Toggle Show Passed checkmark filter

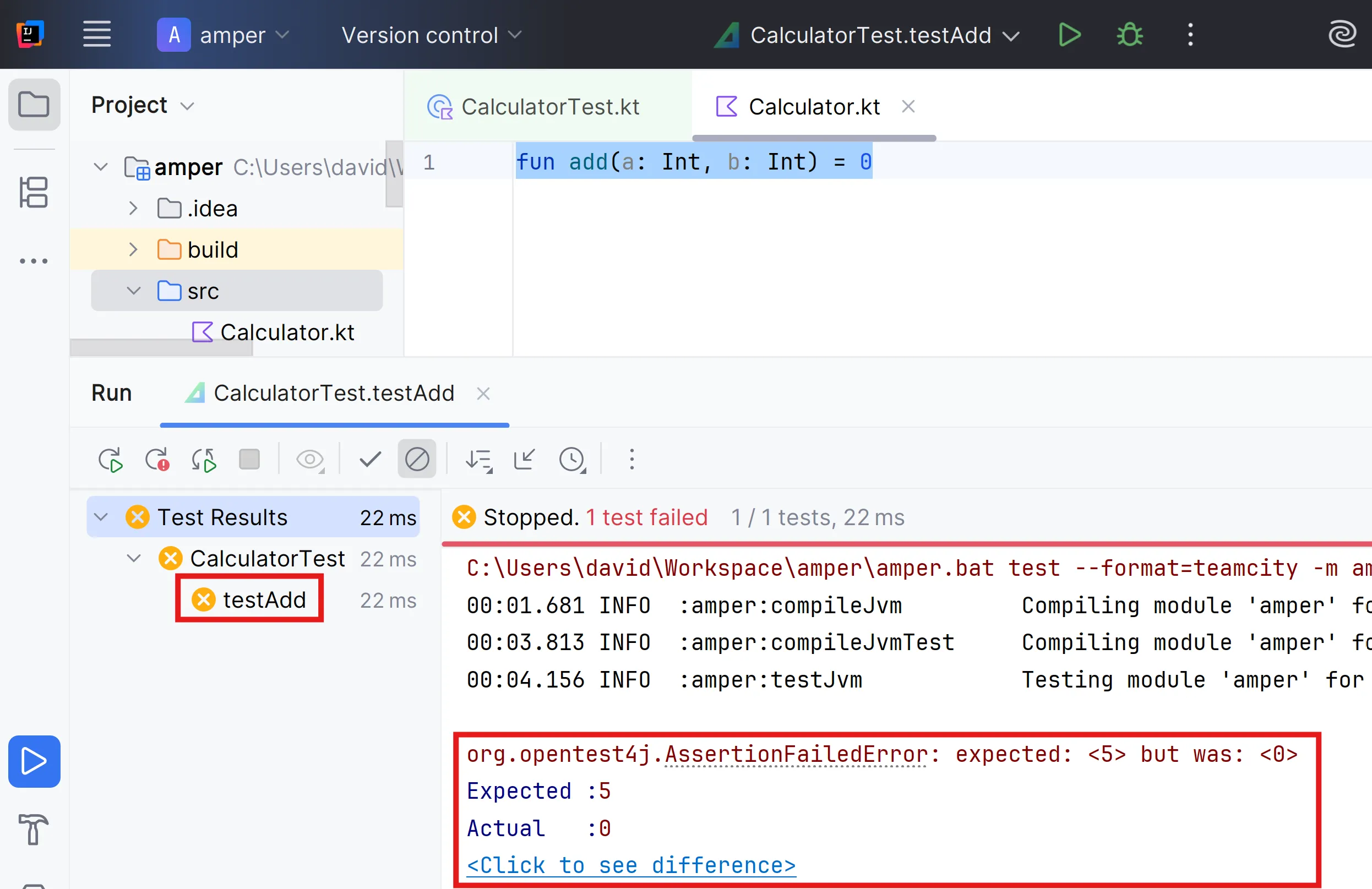point(370,460)
